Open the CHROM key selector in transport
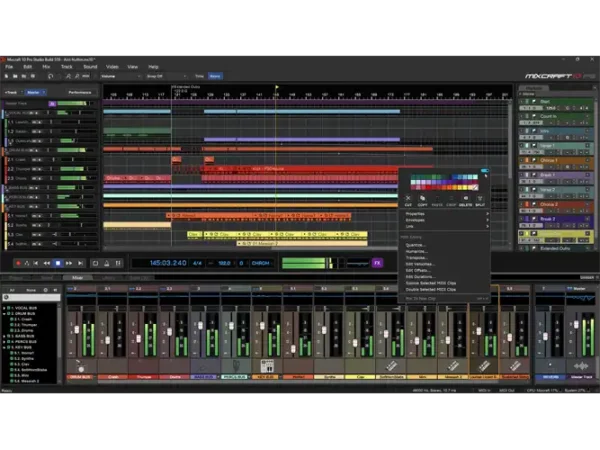 (260, 263)
